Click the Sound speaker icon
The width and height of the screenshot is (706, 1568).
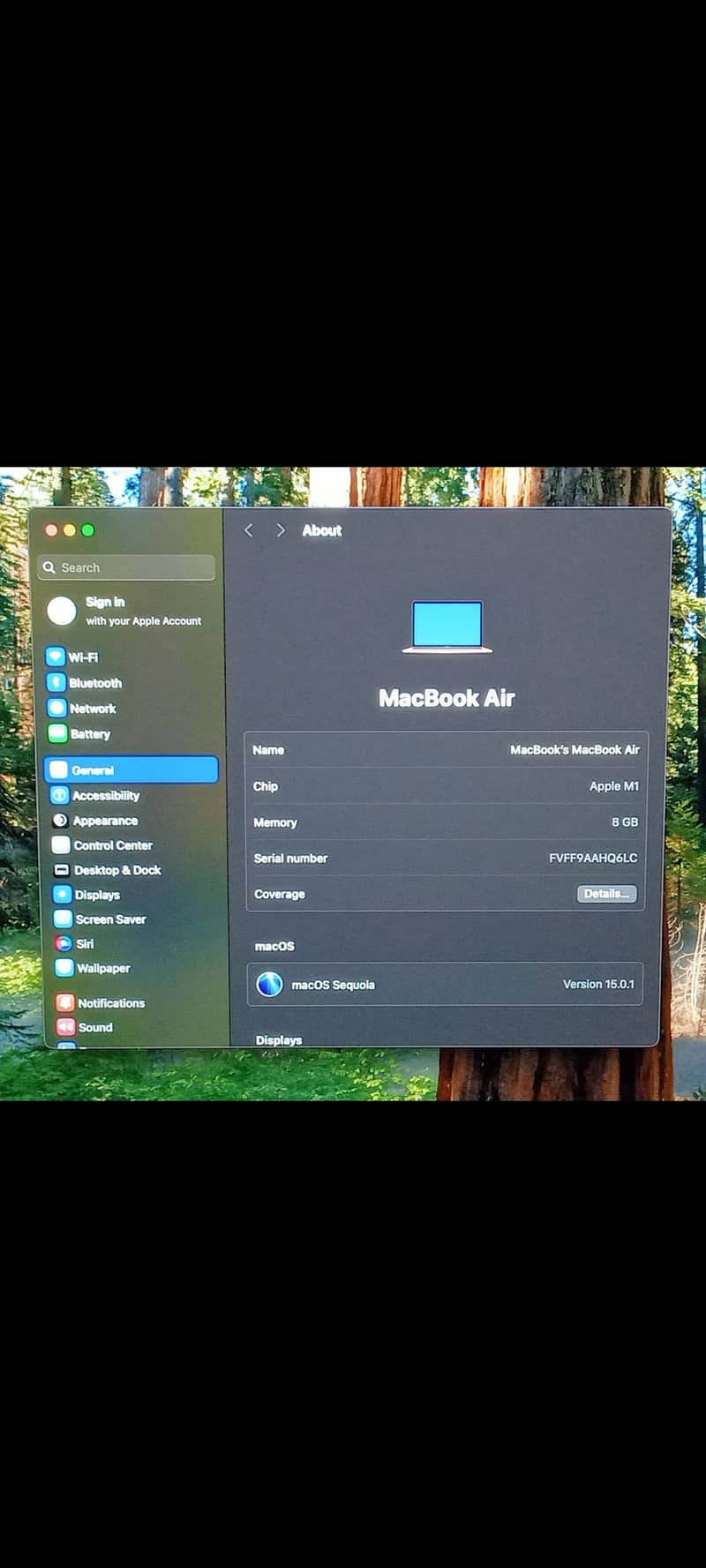point(66,1027)
